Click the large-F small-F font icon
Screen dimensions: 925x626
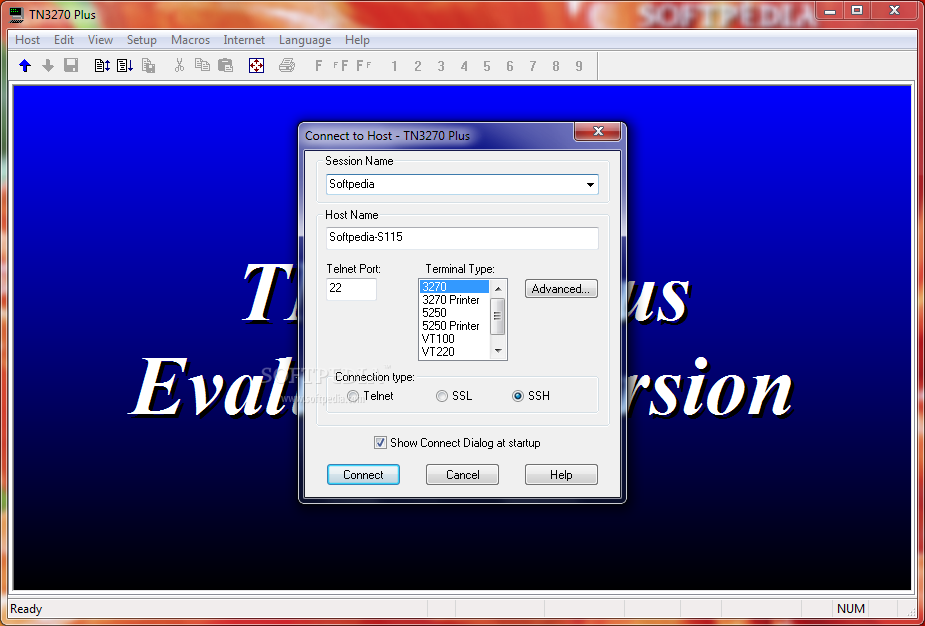pyautogui.click(x=364, y=65)
